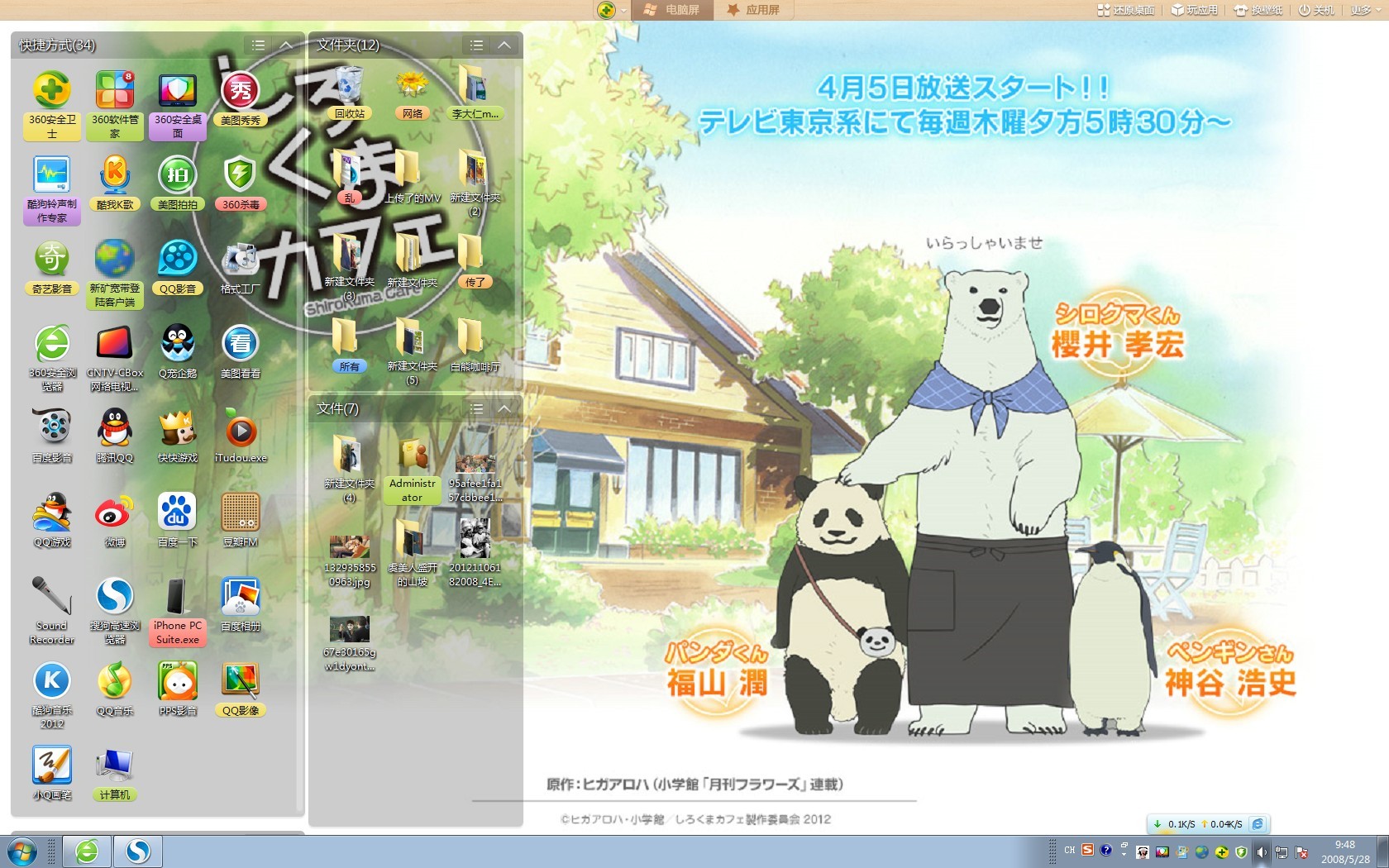The image size is (1389, 868).
Task: Click 关机 shutdown button
Action: coord(1315,10)
